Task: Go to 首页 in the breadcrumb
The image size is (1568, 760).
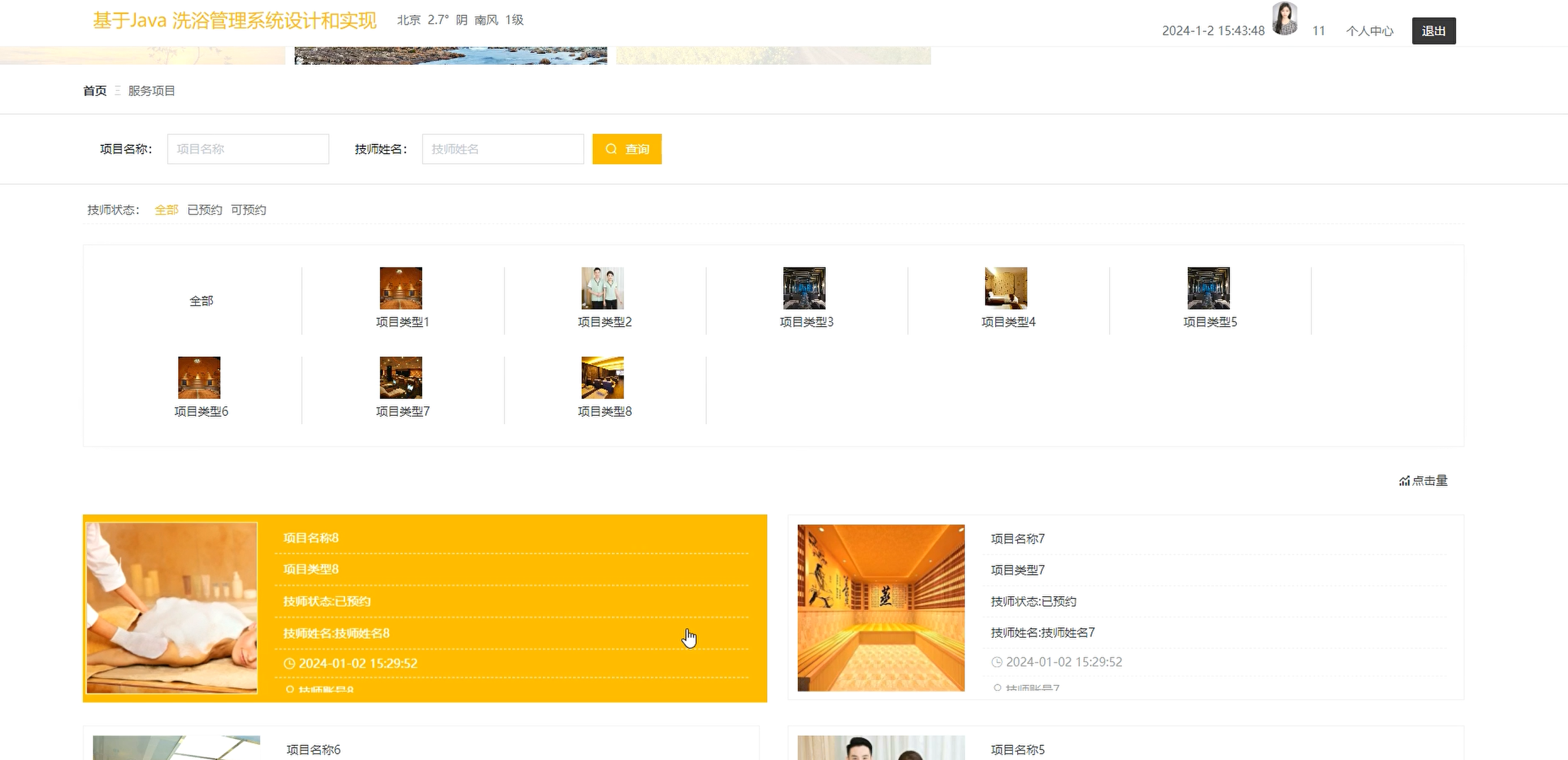Action: click(94, 90)
